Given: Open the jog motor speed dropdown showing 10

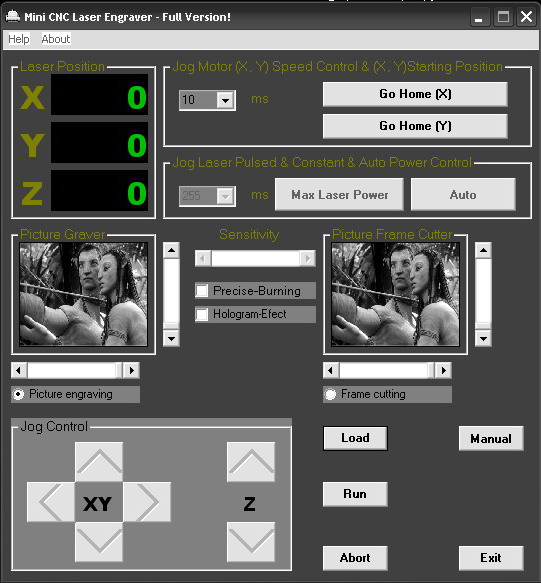Looking at the screenshot, I should tap(225, 100).
